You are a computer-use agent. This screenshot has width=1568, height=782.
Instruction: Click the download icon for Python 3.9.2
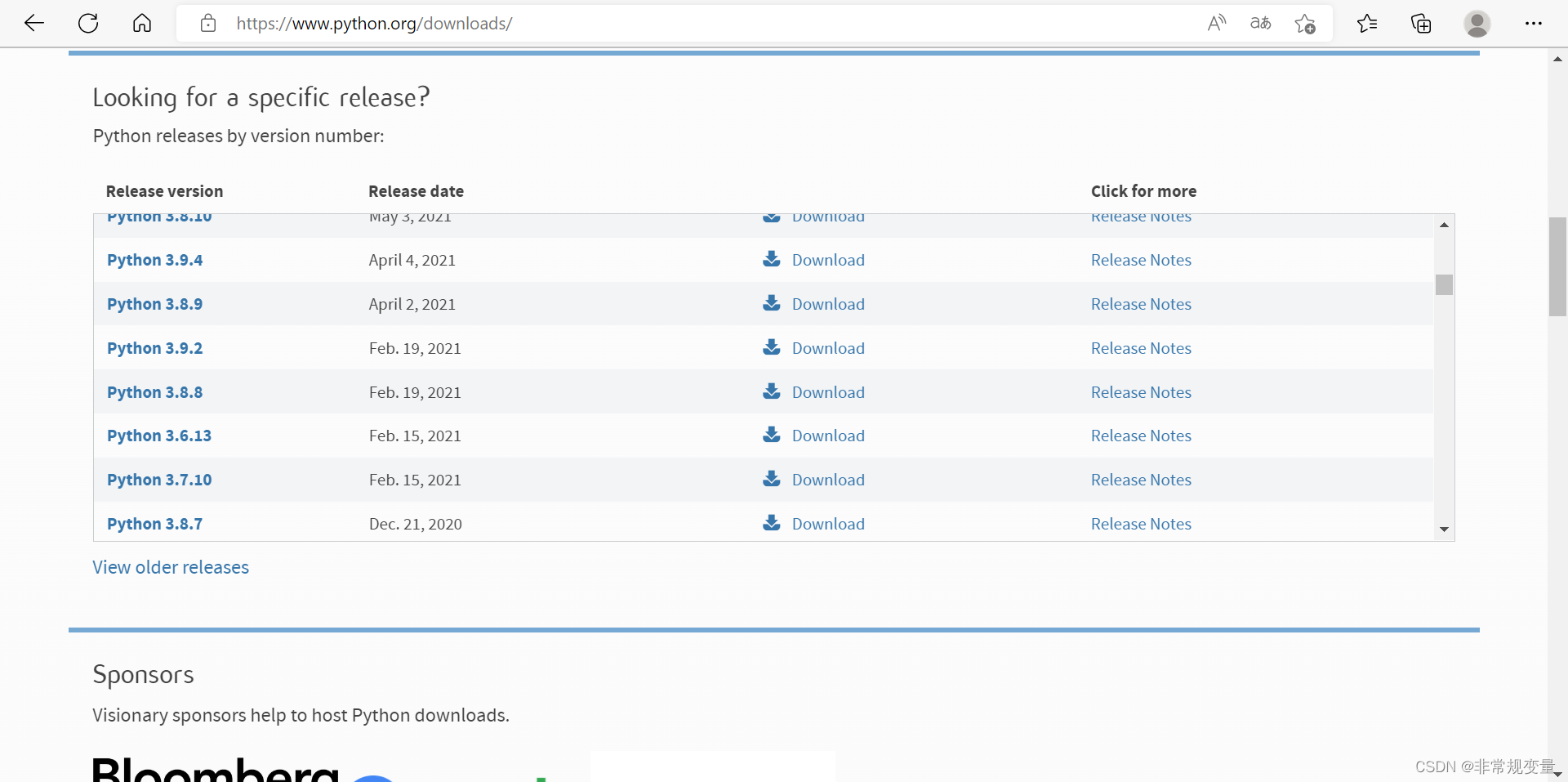[772, 347]
